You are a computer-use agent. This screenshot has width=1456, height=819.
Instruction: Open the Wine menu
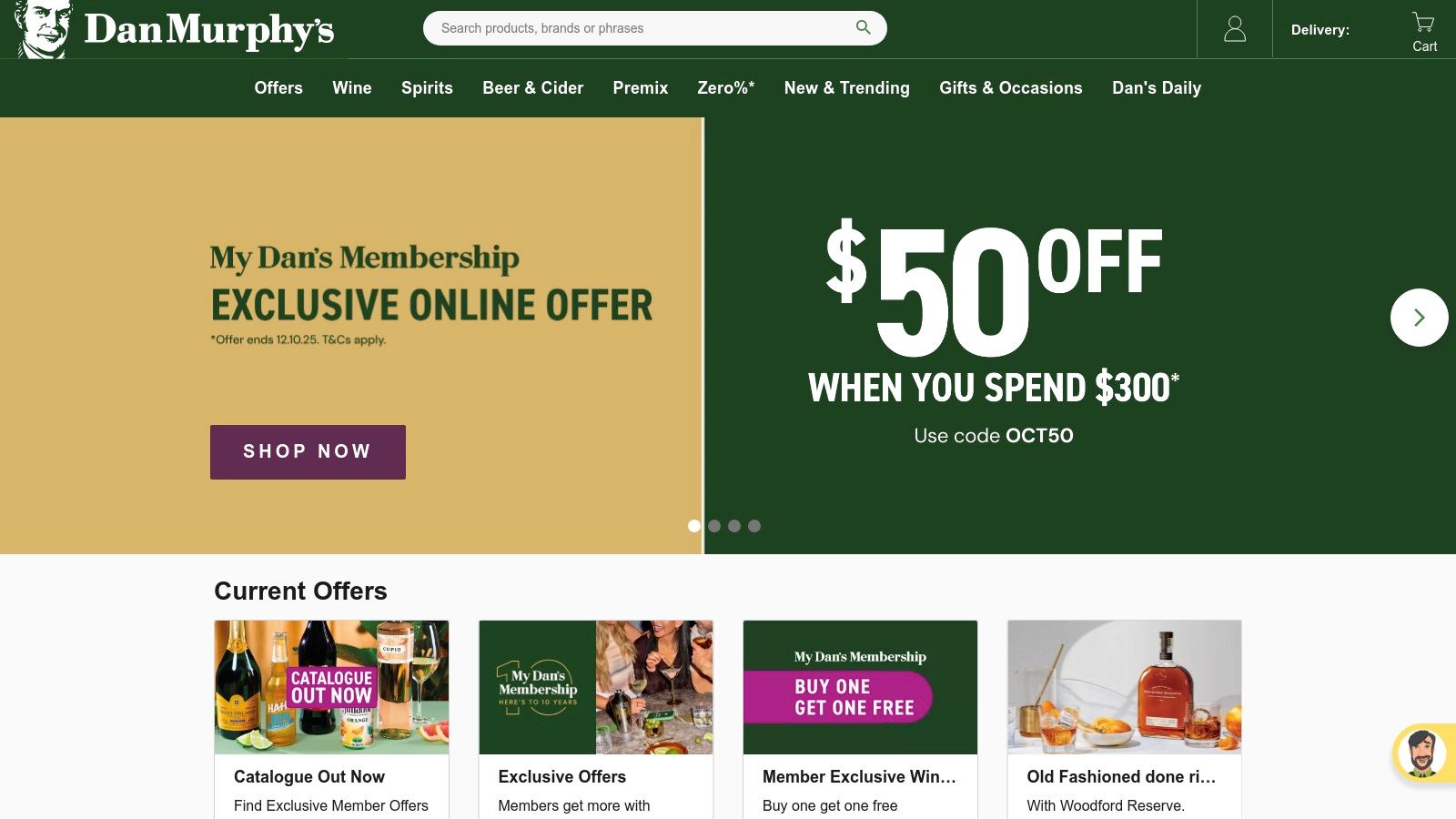point(352,88)
